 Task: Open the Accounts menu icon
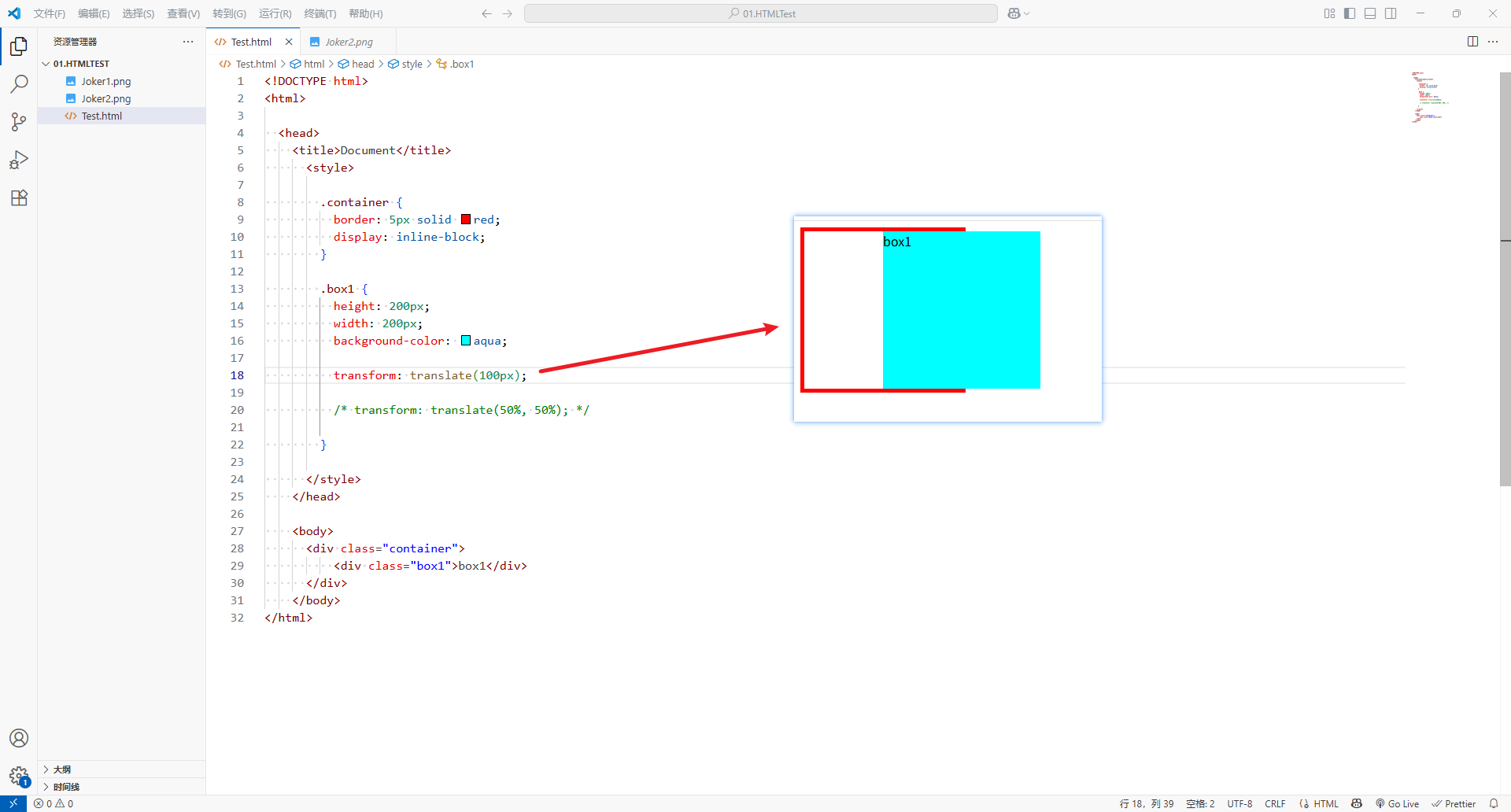[x=19, y=738]
